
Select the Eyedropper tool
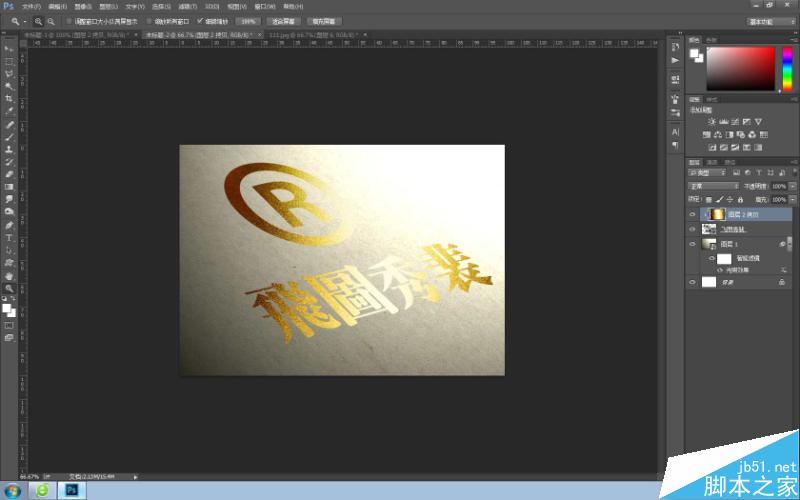tap(9, 111)
